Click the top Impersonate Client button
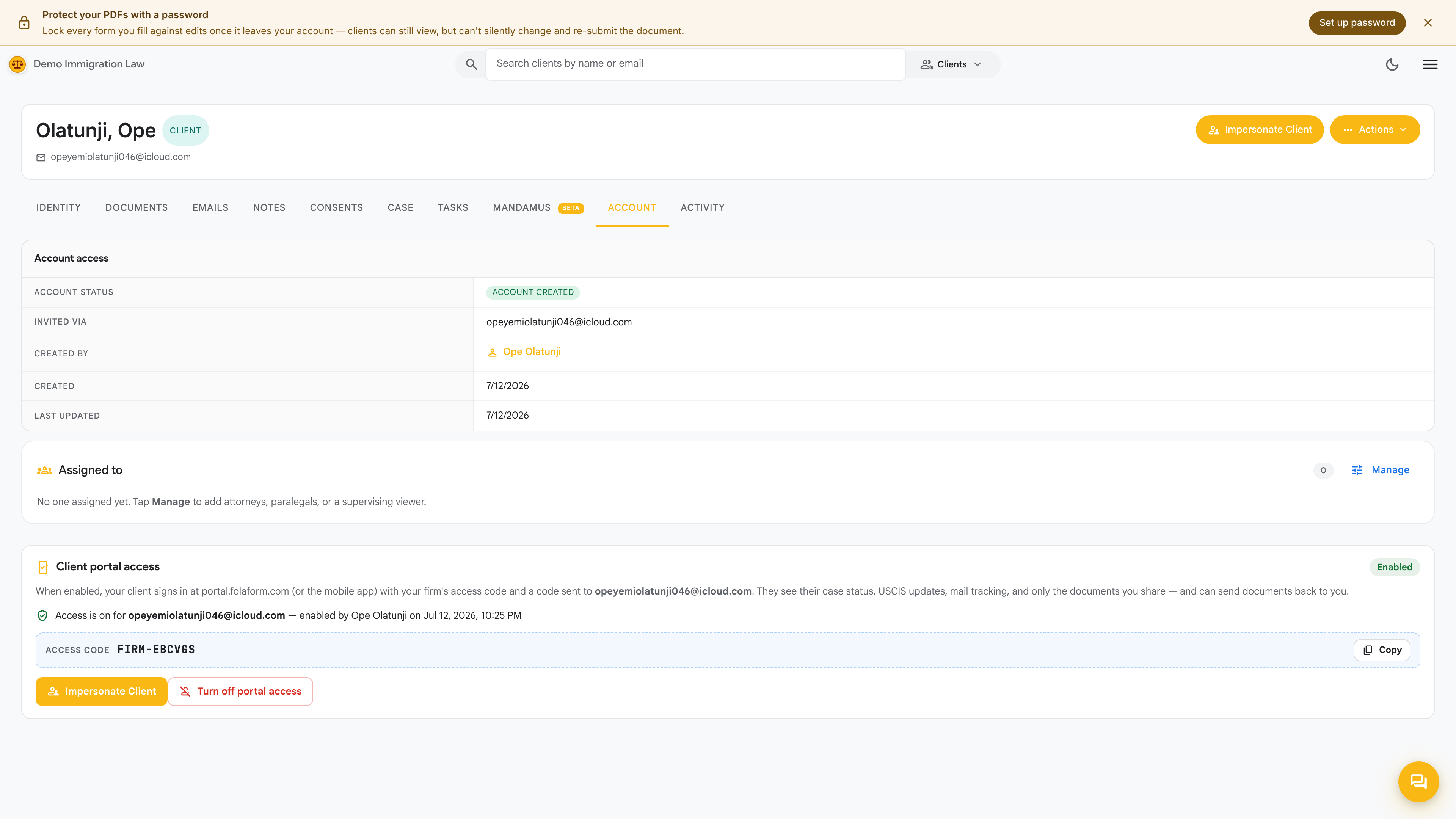Viewport: 1456px width, 819px height. (1259, 129)
